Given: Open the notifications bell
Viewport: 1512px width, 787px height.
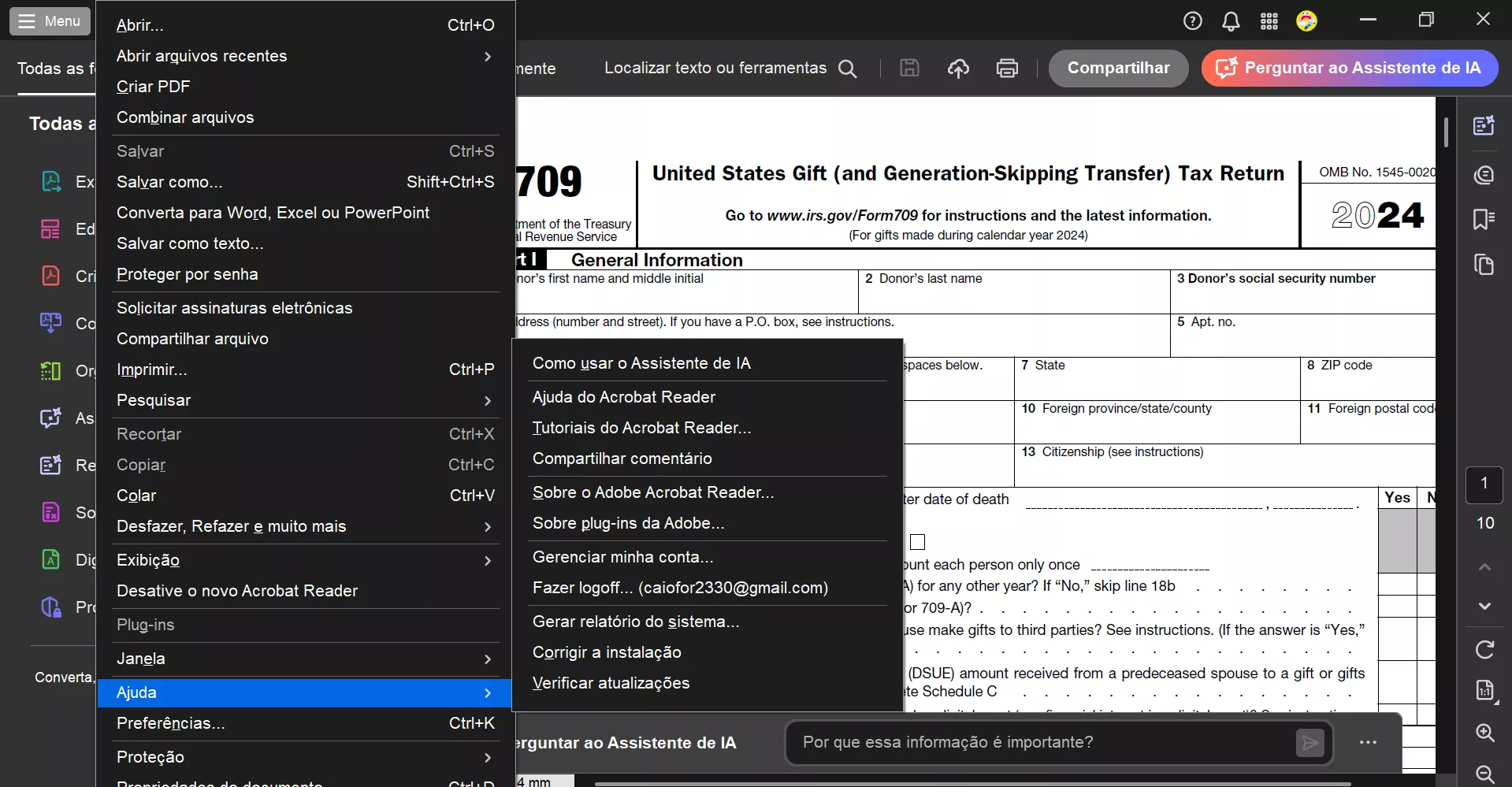Looking at the screenshot, I should click(1231, 21).
